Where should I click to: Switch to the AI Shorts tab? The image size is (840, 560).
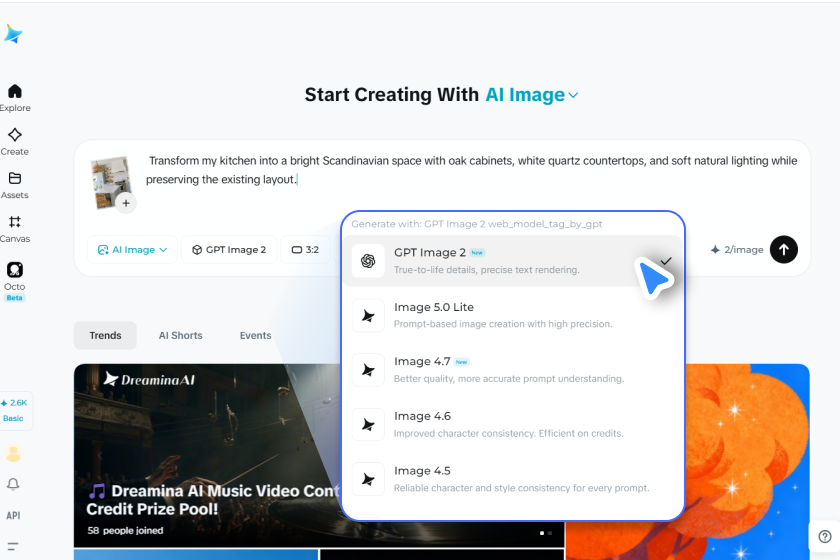click(181, 335)
